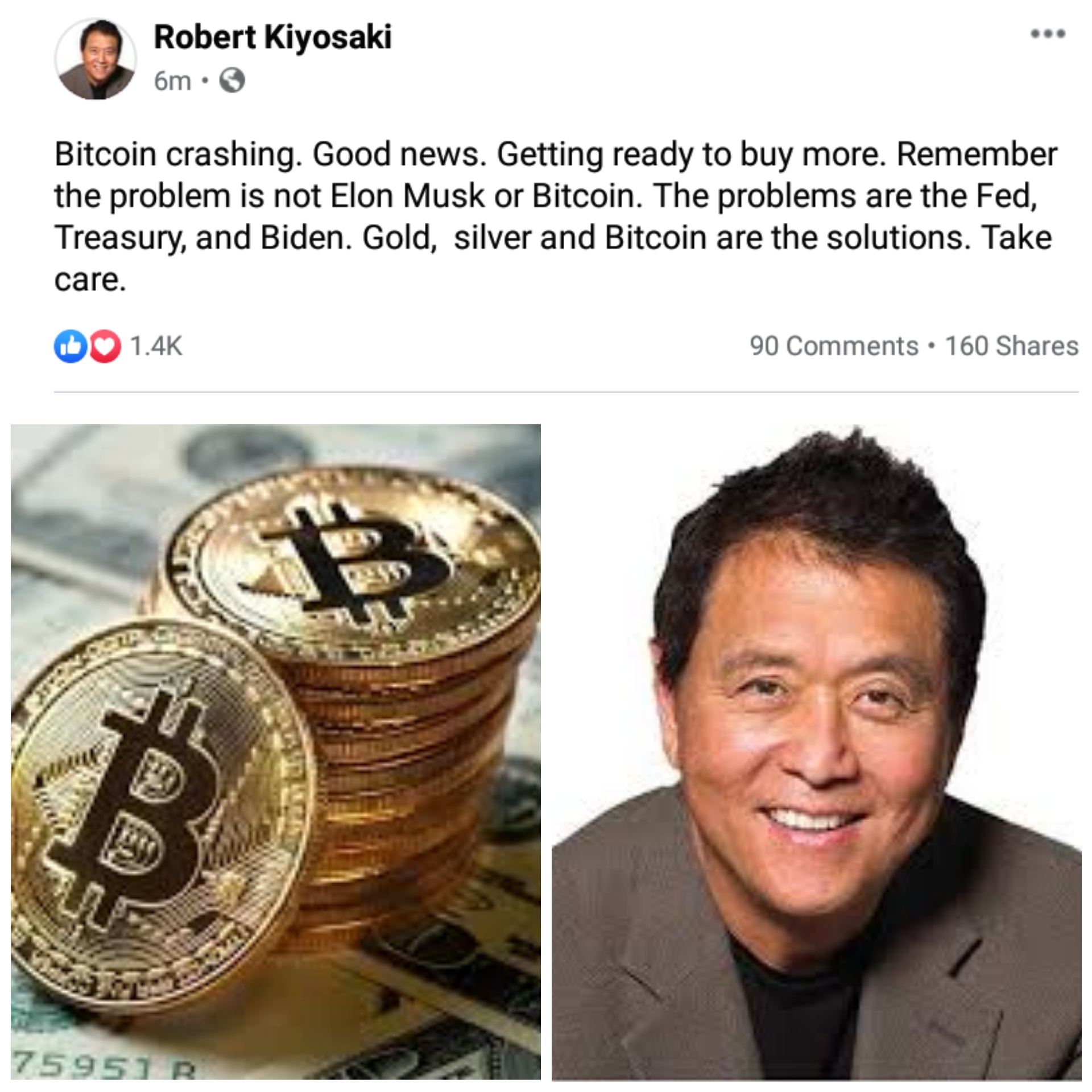Click the word 'Biden' in the post
The width and height of the screenshot is (1092, 1092).
[x=303, y=238]
